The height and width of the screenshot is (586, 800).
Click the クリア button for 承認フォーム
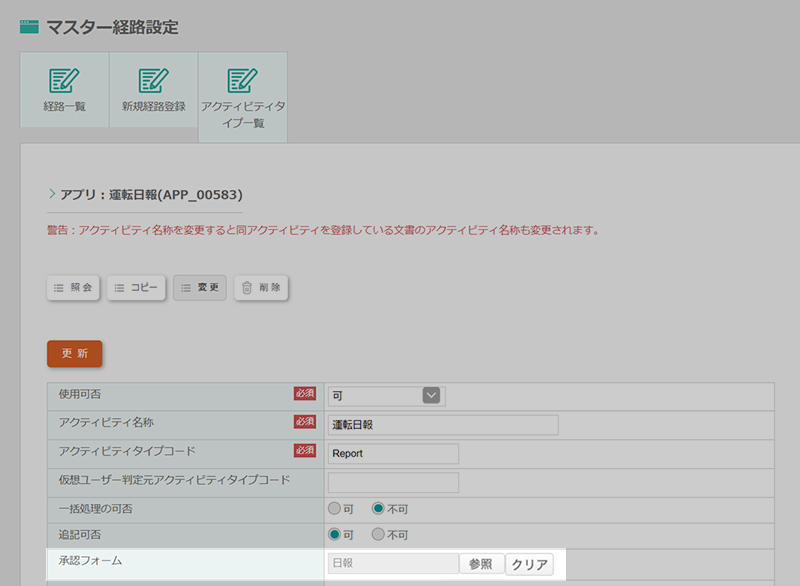[530, 564]
